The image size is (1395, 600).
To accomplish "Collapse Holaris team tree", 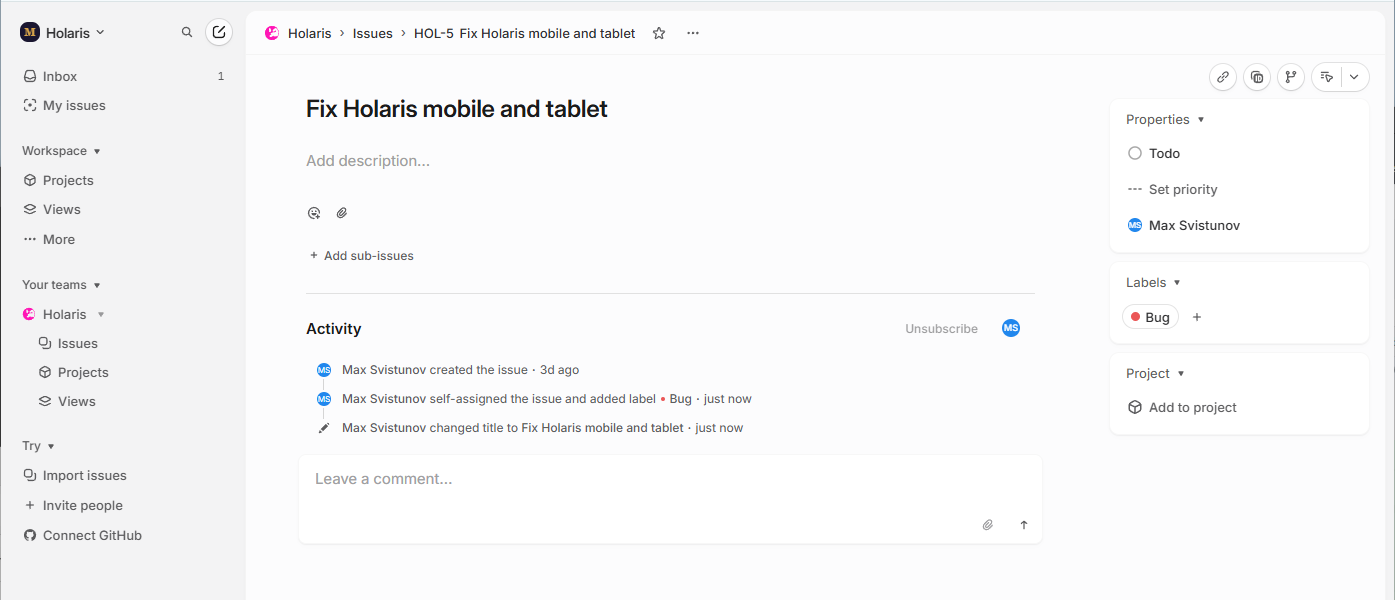I will point(101,314).
